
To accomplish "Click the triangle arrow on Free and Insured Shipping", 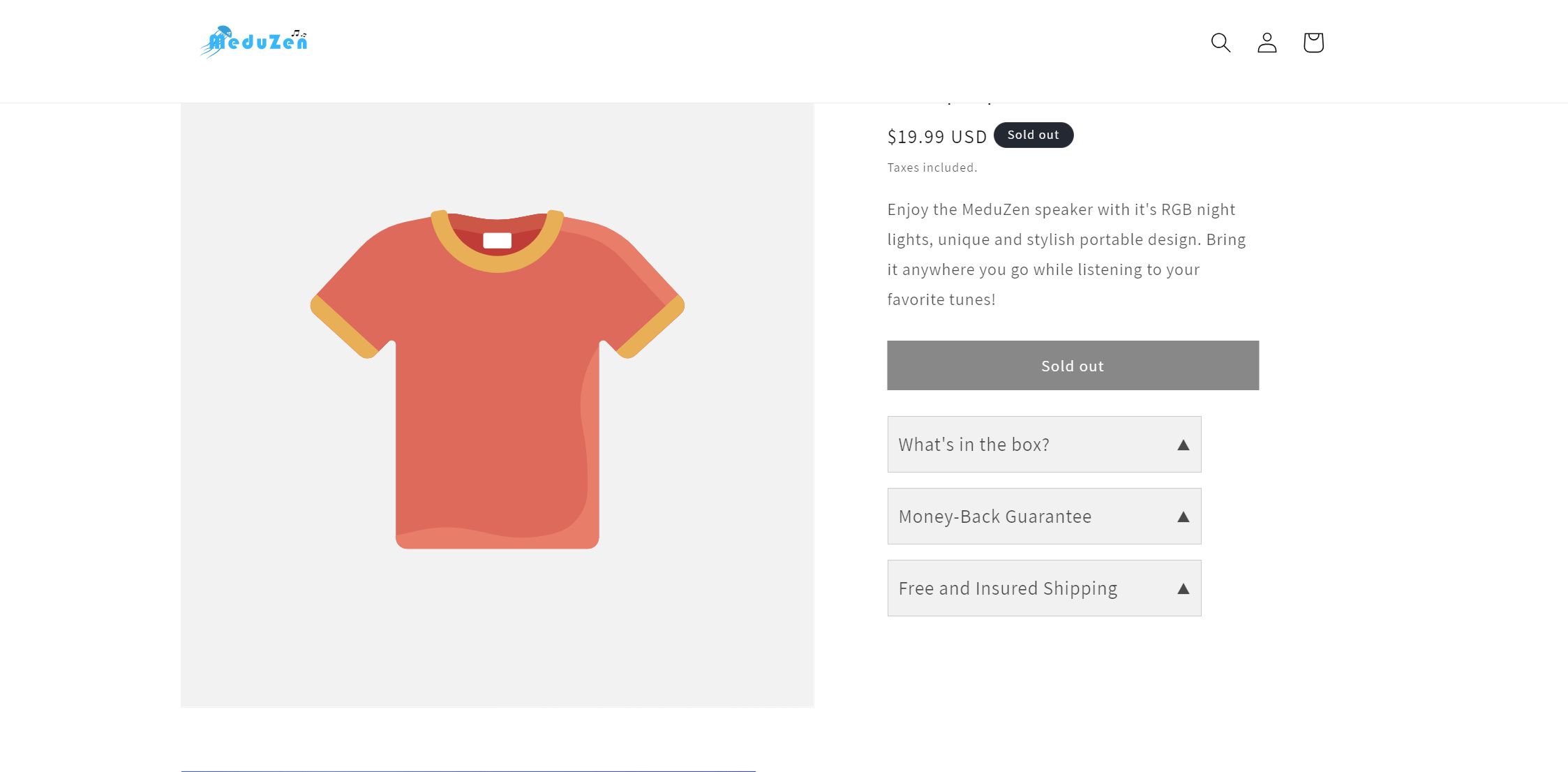I will pyautogui.click(x=1183, y=589).
